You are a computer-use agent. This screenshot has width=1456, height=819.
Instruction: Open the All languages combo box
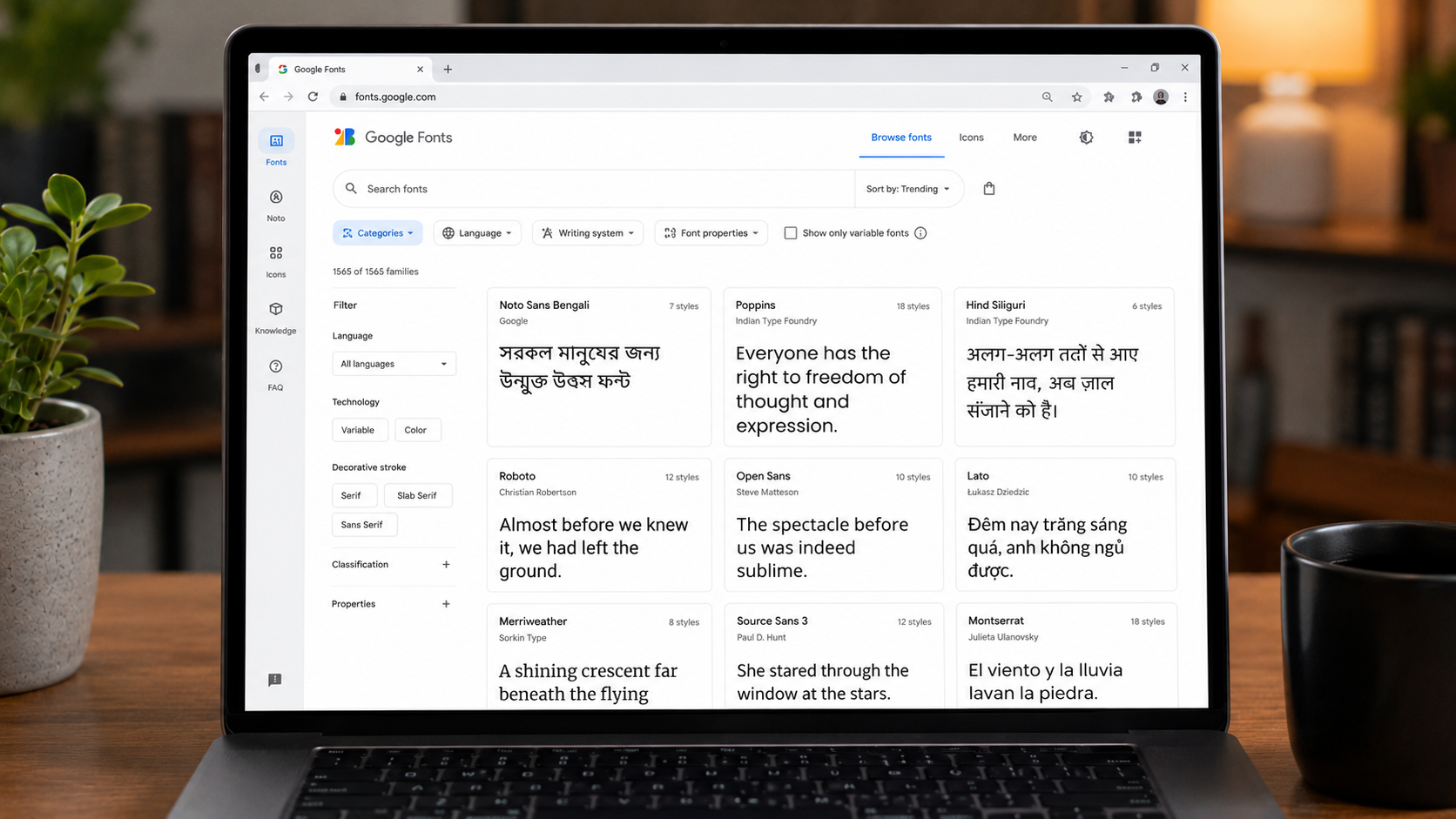point(394,364)
